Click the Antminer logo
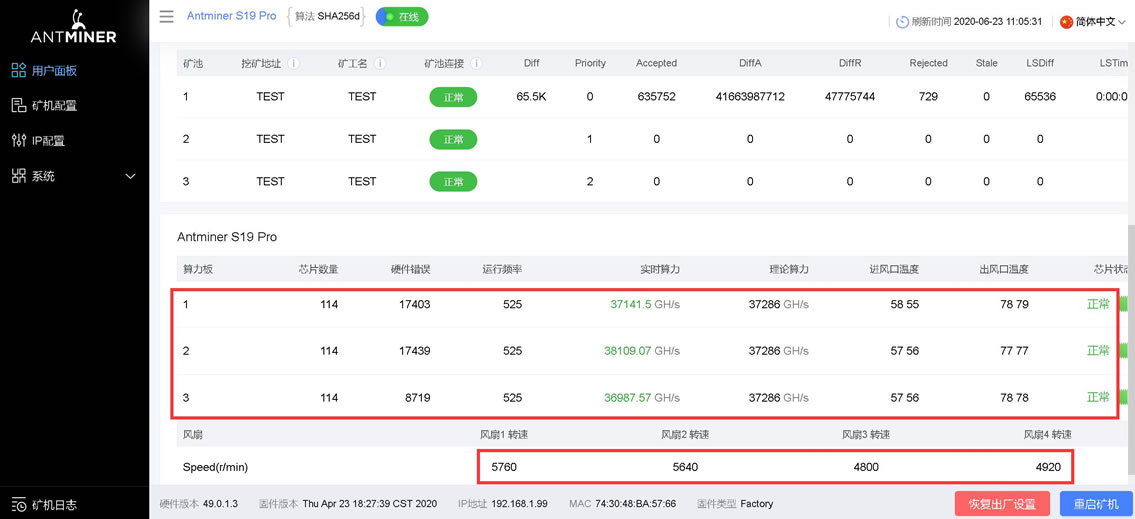 (x=73, y=28)
